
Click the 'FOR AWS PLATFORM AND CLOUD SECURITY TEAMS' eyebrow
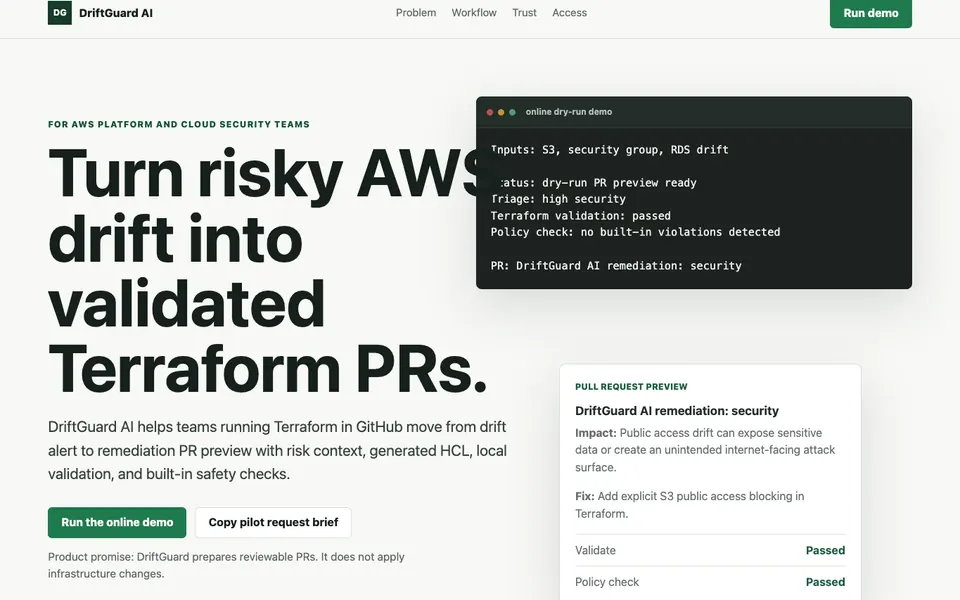tap(179, 124)
